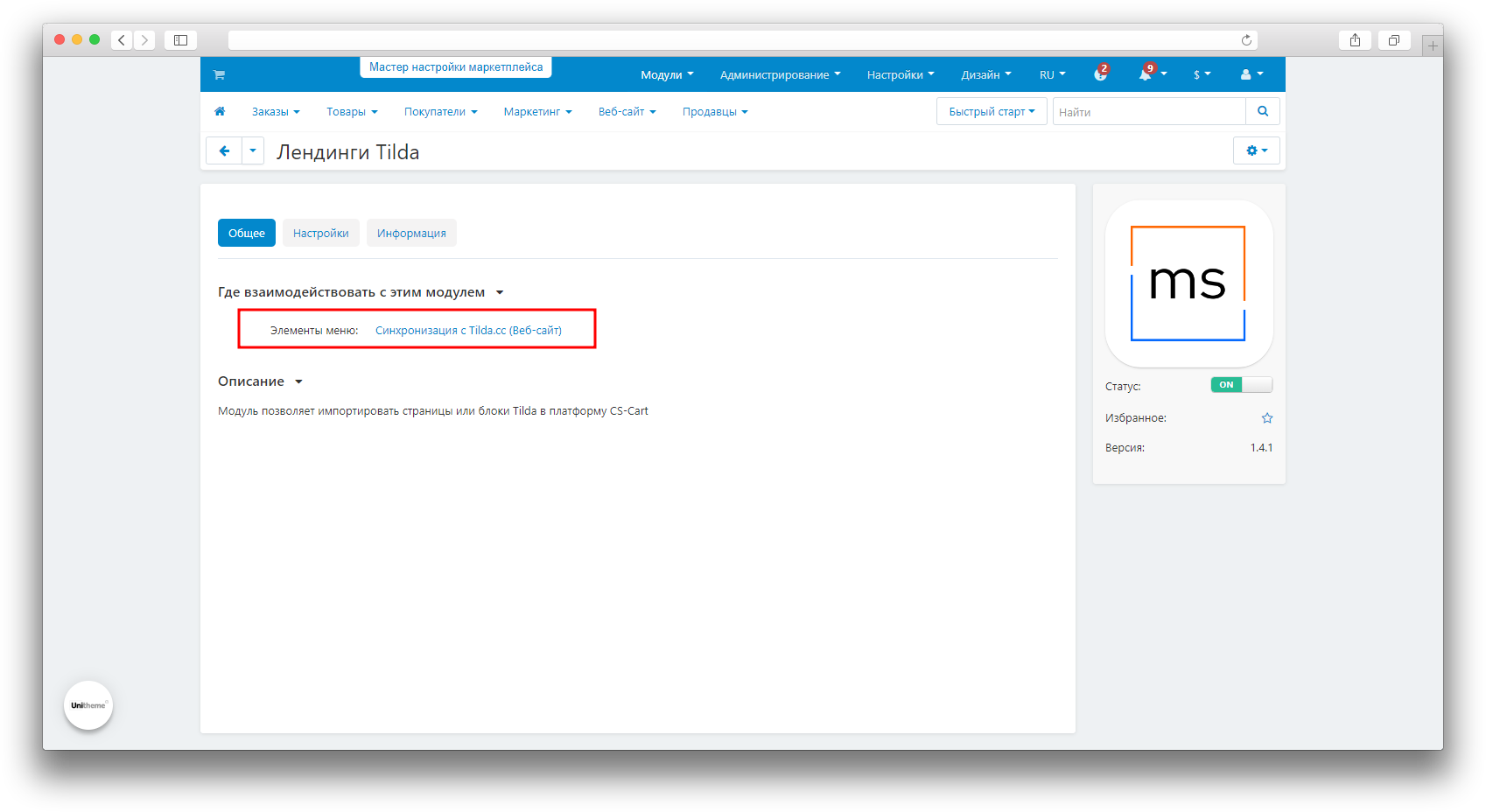Open the Товары menu

[x=352, y=112]
